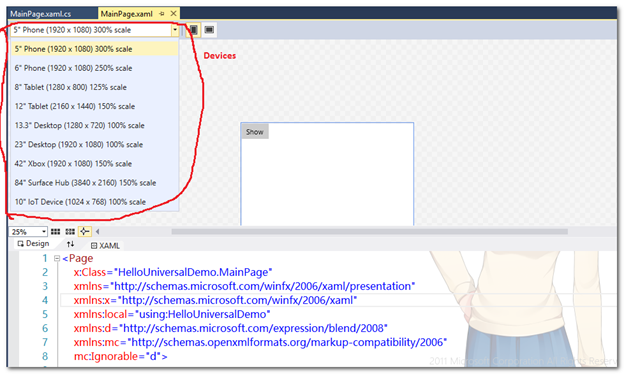Click the x:Class attribute line

pos(173,272)
